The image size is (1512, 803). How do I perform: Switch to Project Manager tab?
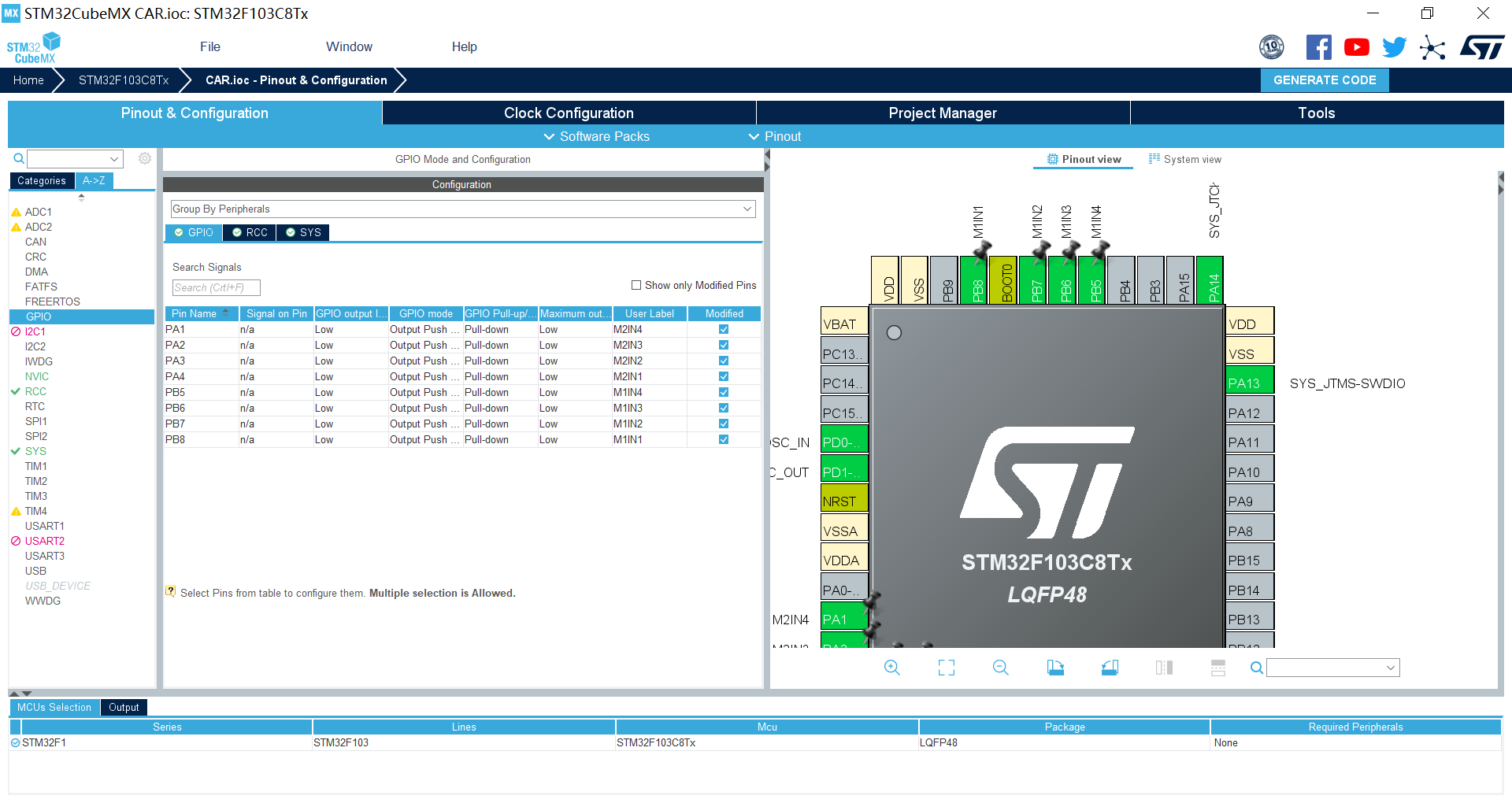943,113
